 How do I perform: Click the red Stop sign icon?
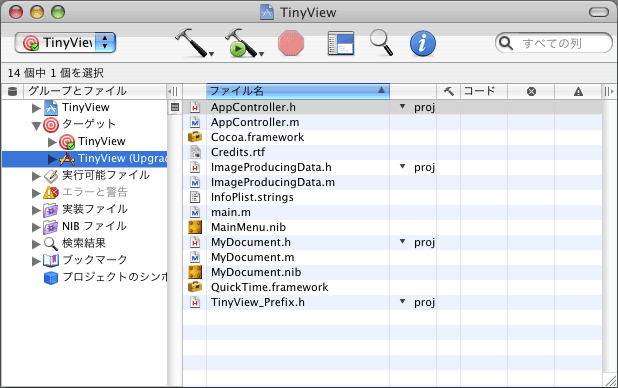coord(291,43)
